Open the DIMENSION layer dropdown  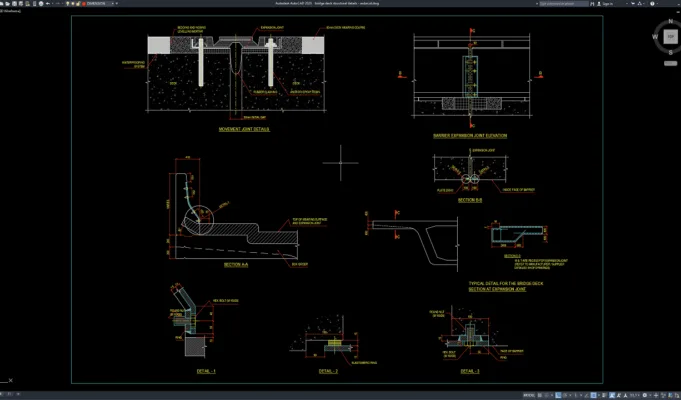112,3
